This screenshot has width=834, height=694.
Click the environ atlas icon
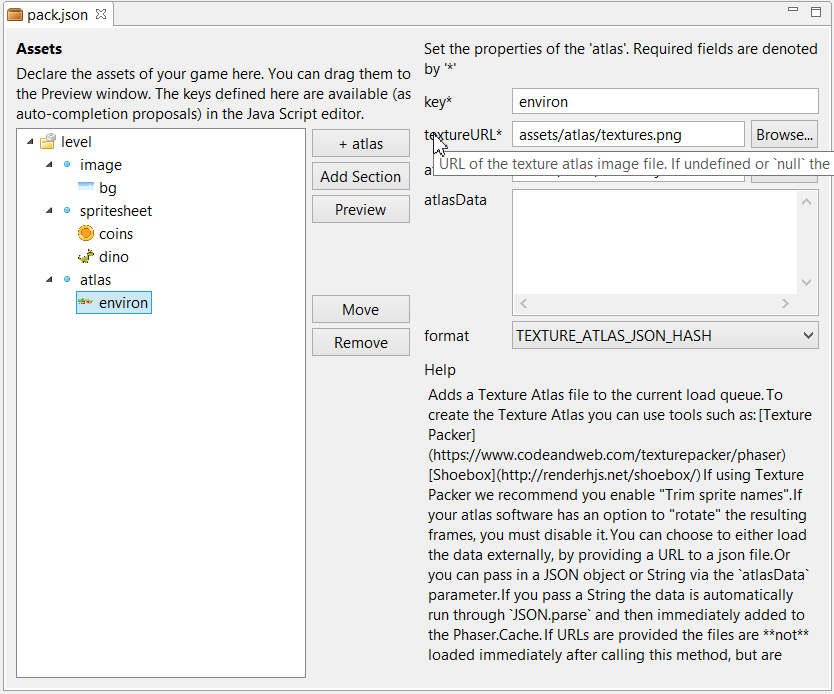(86, 302)
